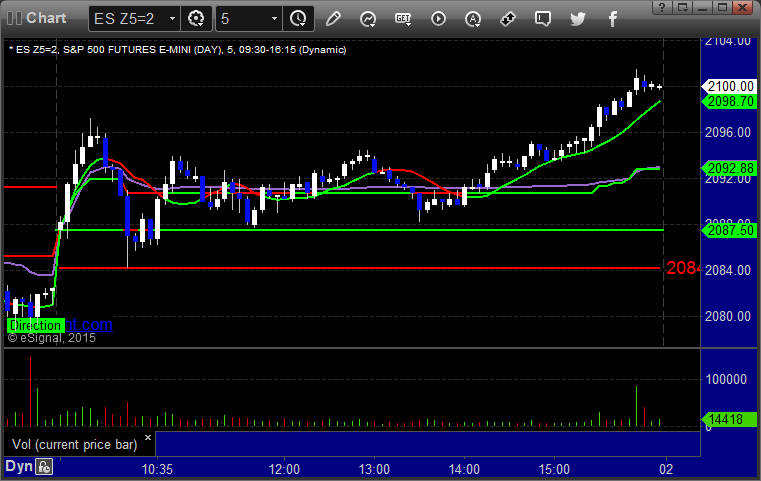761x481 pixels.
Task: Expand the interval 5 dropdown
Action: [274, 19]
